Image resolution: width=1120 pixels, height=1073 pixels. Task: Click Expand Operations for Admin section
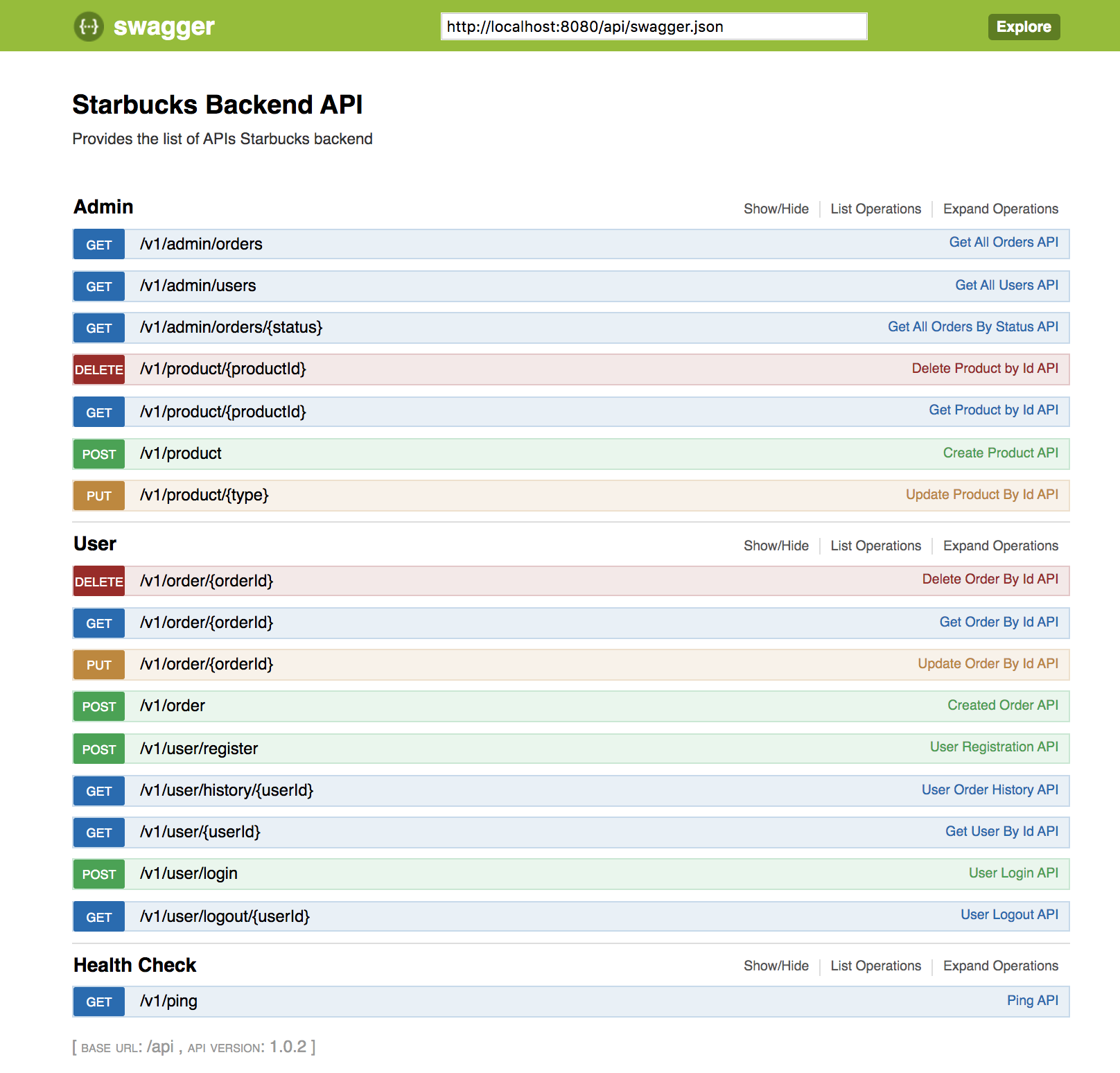pyautogui.click(x=1000, y=209)
